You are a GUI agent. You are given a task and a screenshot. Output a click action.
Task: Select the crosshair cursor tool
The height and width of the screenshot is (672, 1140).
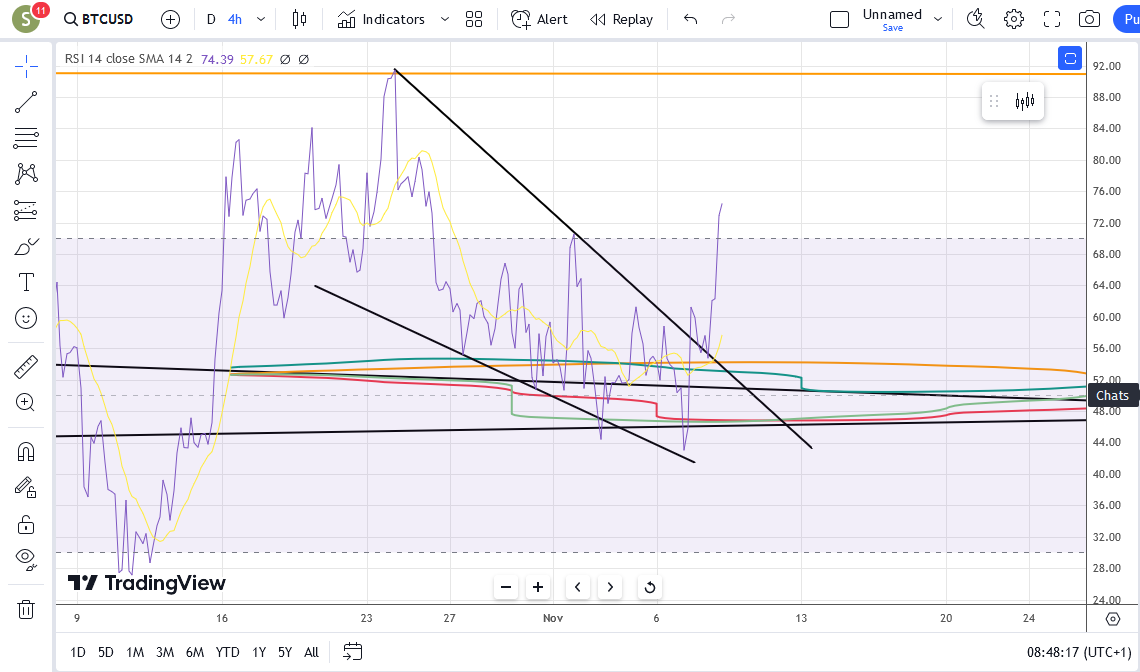(26, 66)
